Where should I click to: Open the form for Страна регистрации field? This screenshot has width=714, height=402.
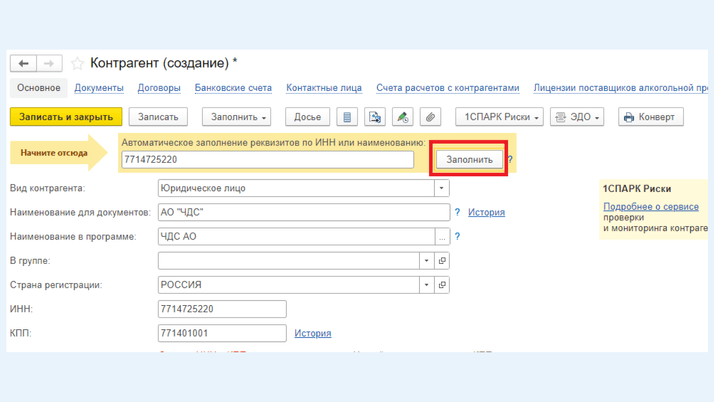(442, 285)
